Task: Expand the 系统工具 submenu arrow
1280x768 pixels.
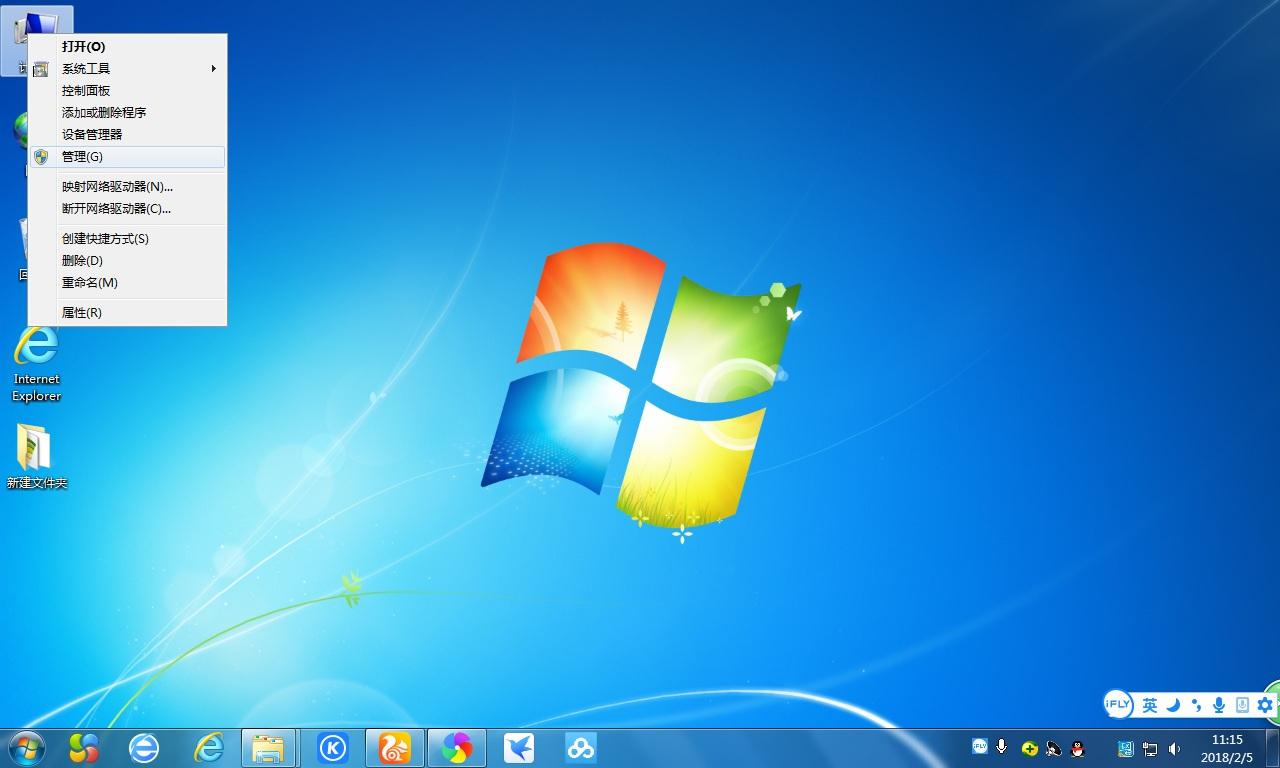Action: [x=213, y=69]
